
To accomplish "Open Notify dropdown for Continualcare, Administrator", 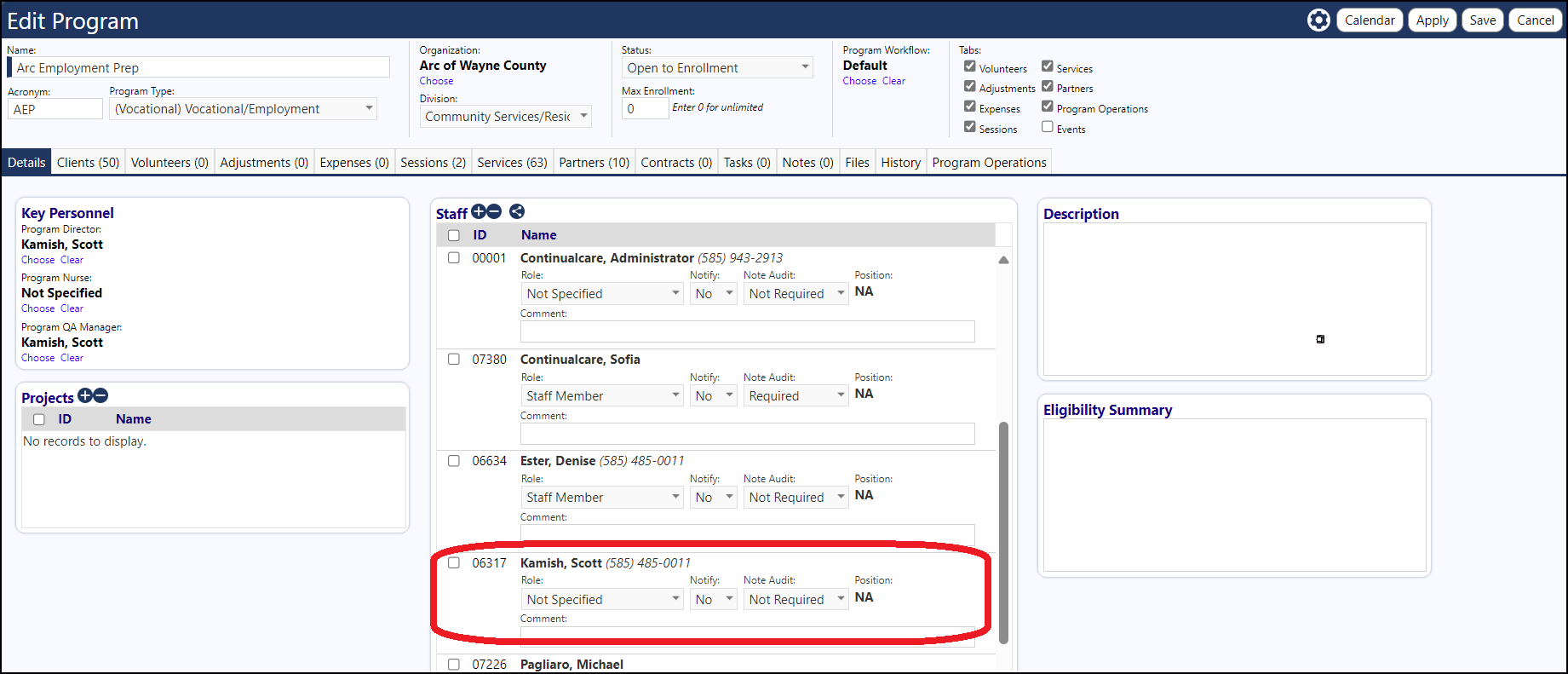I will pos(714,294).
